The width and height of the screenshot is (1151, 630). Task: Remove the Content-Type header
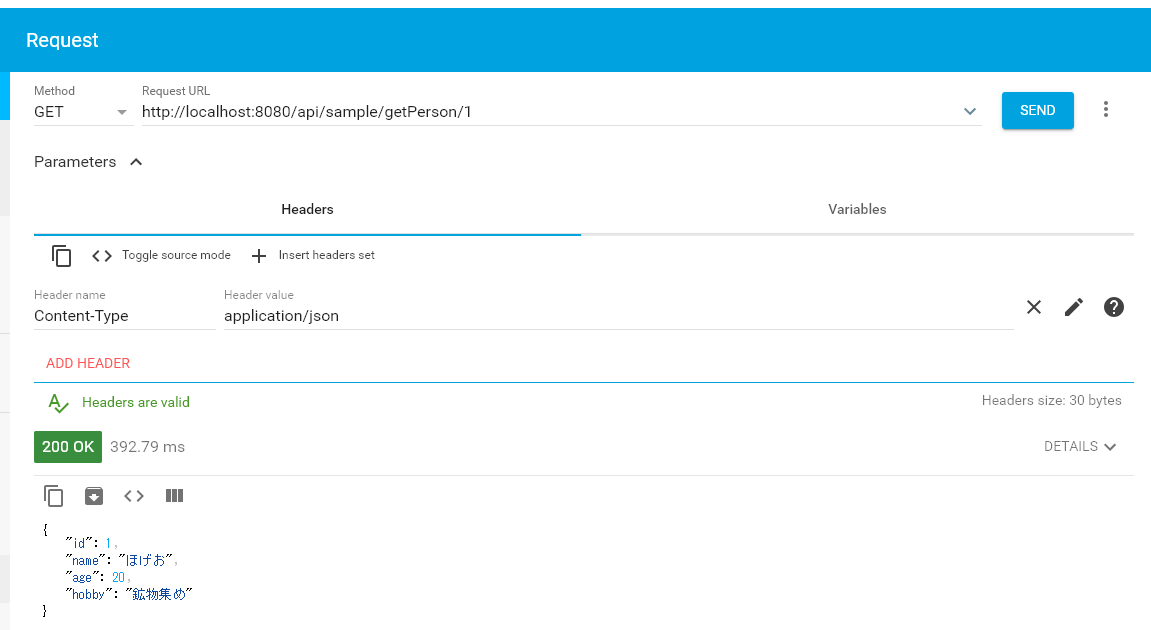pyautogui.click(x=1034, y=307)
